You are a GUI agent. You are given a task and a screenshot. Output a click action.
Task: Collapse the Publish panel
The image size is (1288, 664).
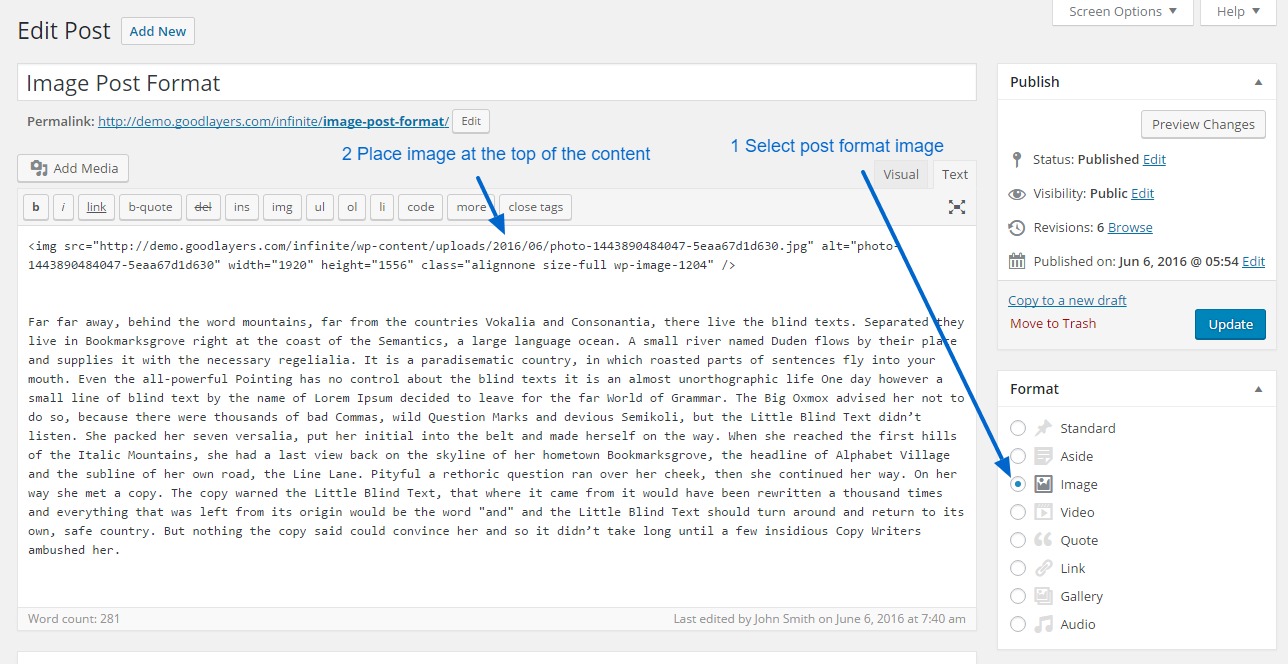pyautogui.click(x=1258, y=82)
